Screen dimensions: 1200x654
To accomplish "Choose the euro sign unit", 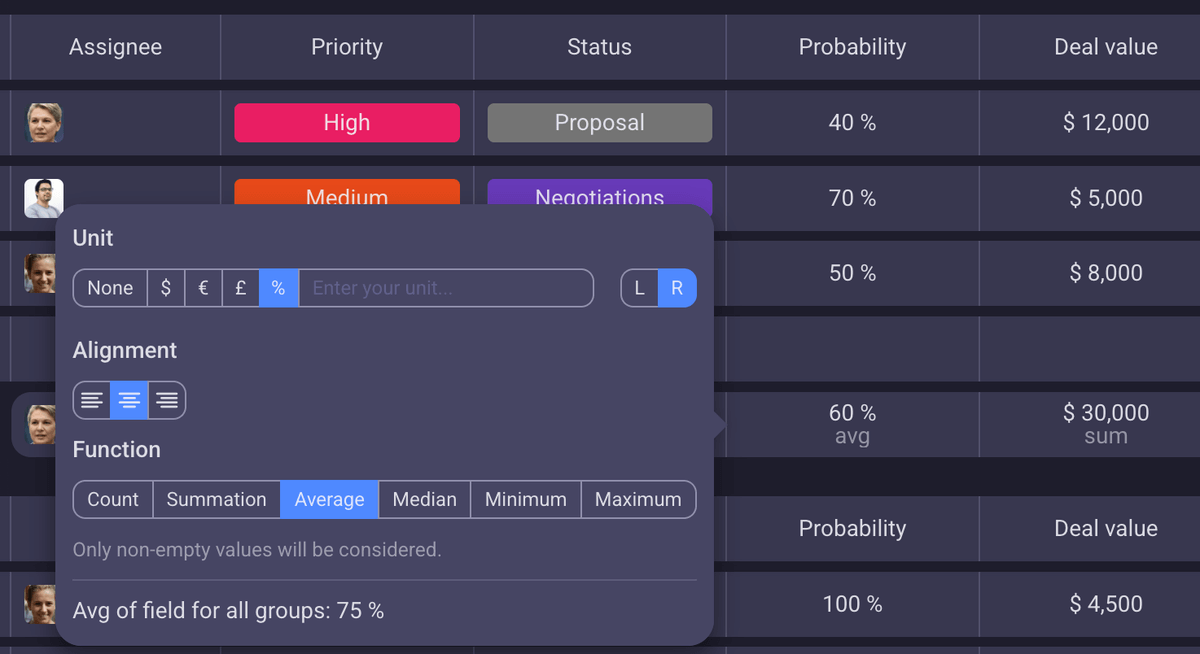I will click(203, 288).
